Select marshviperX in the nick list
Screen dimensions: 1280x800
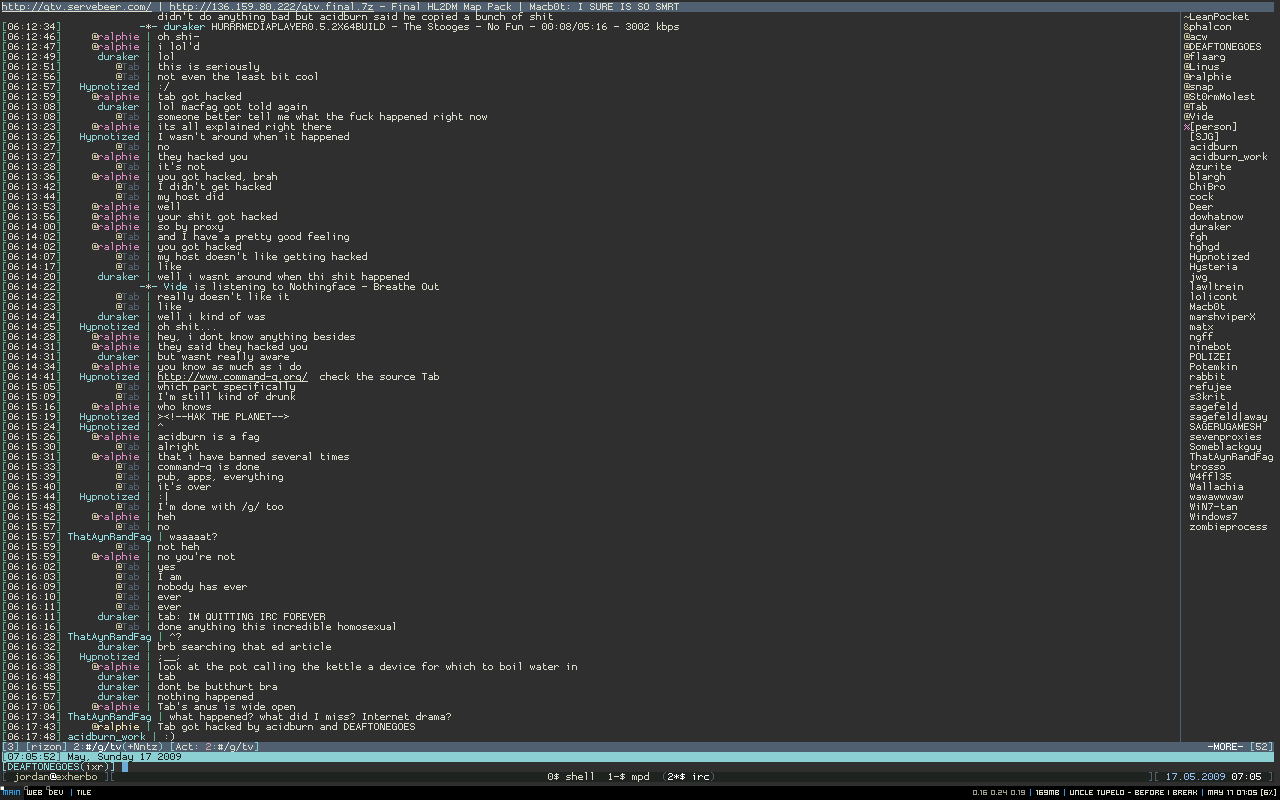(x=1222, y=317)
